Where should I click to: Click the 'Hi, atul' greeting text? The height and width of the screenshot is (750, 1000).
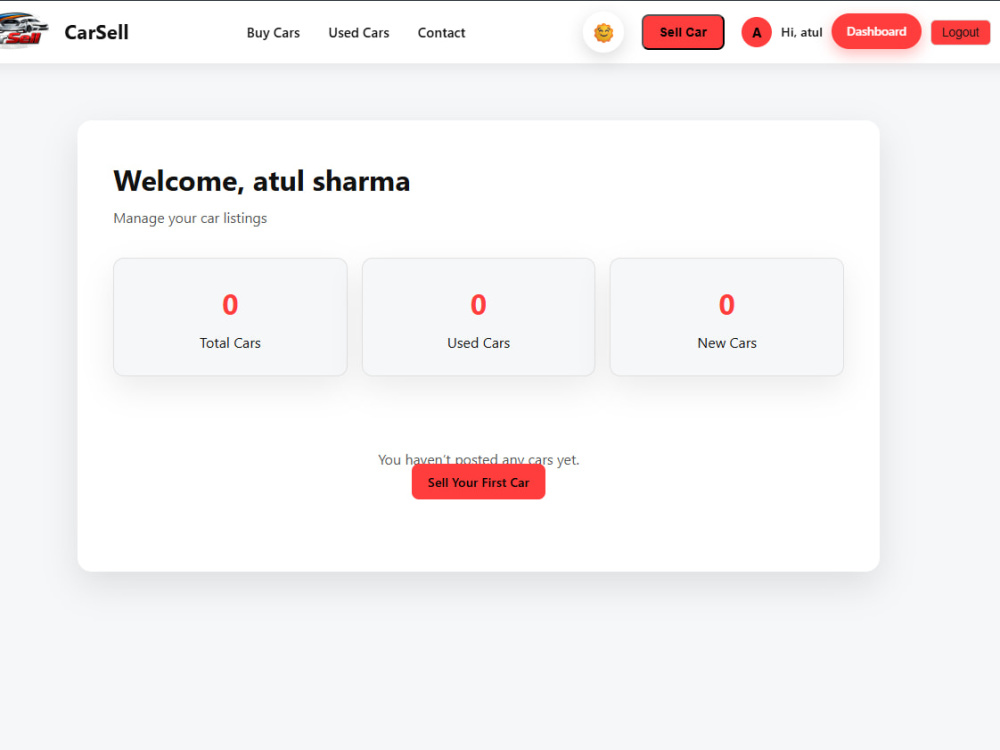(801, 33)
